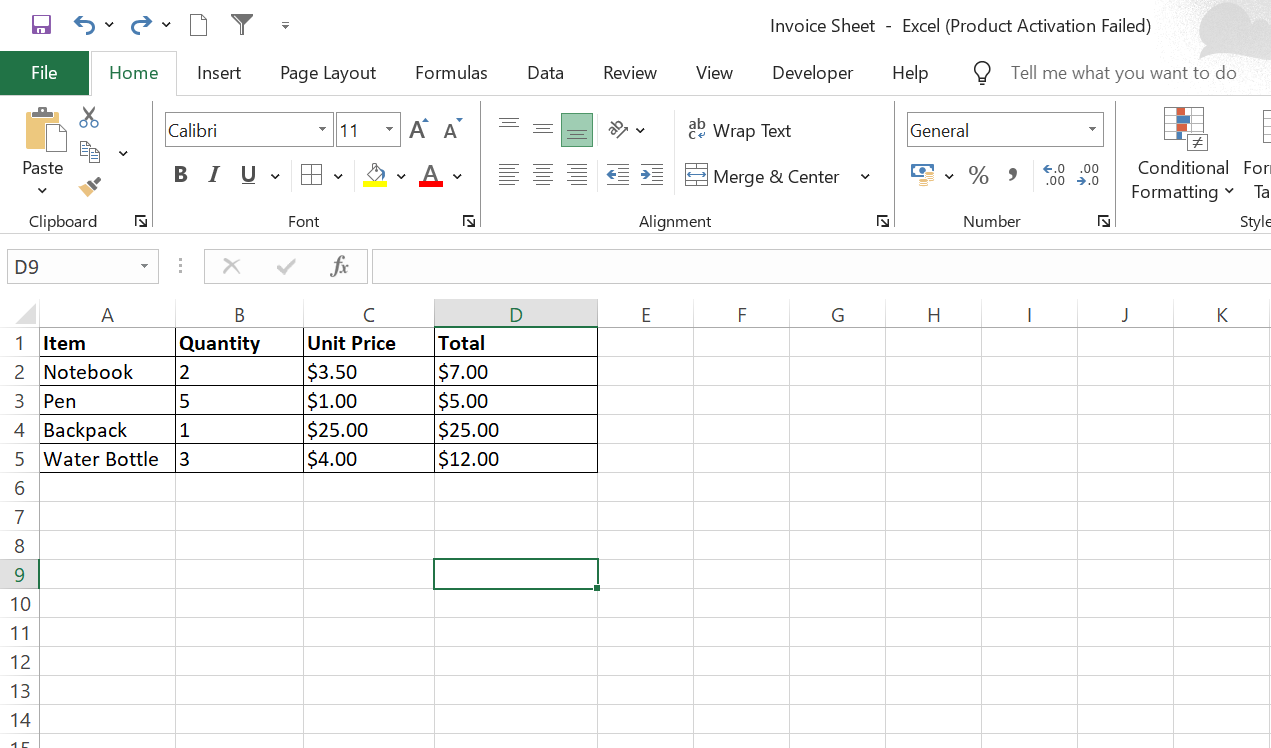Select the cell containing Water Bottle
1271x748 pixels.
[107, 459]
